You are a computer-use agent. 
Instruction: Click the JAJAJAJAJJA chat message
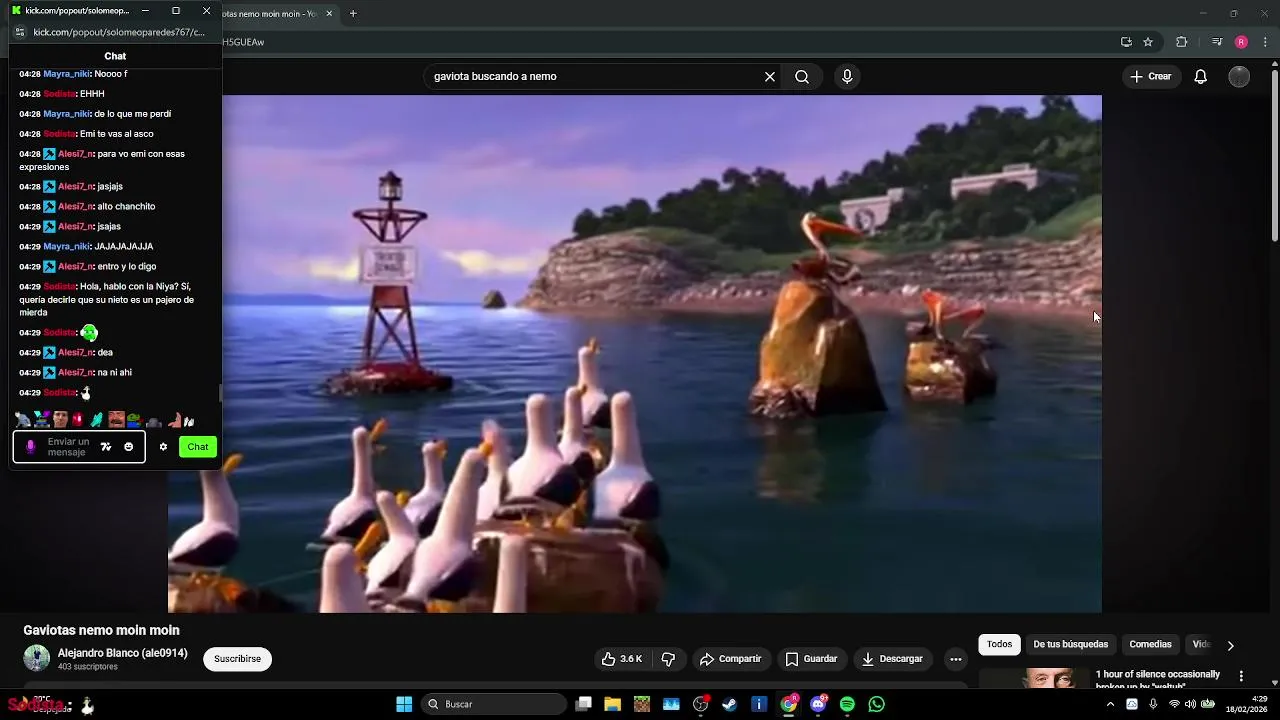(124, 246)
